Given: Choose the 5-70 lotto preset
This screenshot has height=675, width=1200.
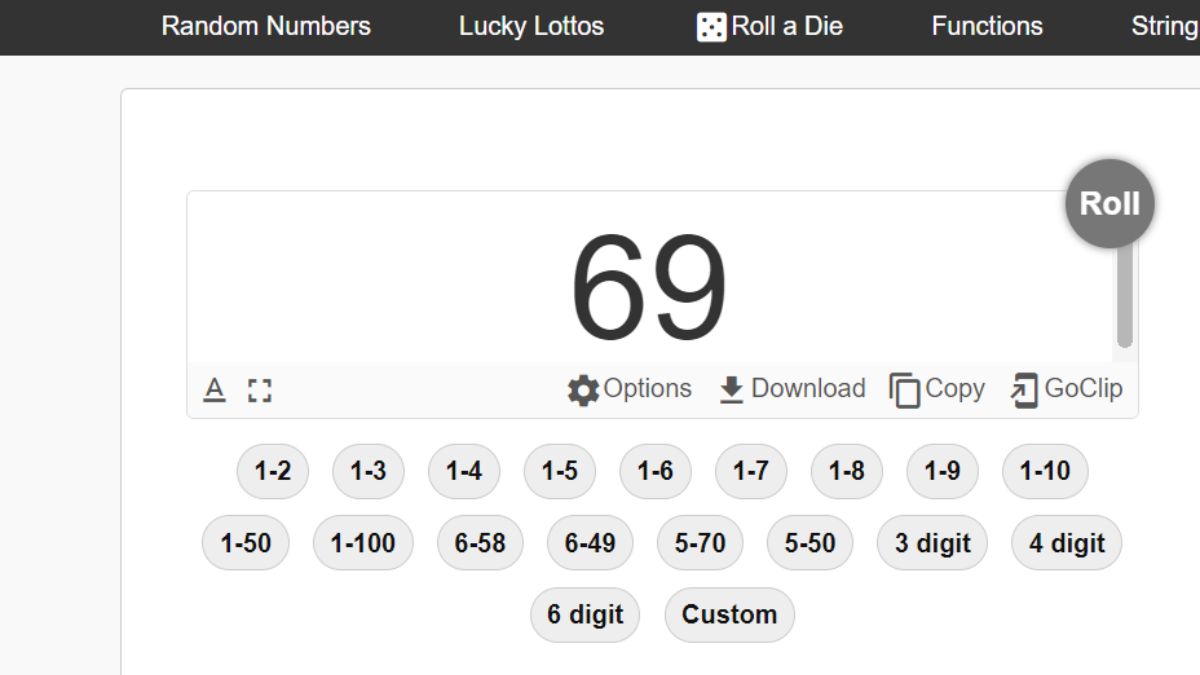Looking at the screenshot, I should tap(700, 543).
